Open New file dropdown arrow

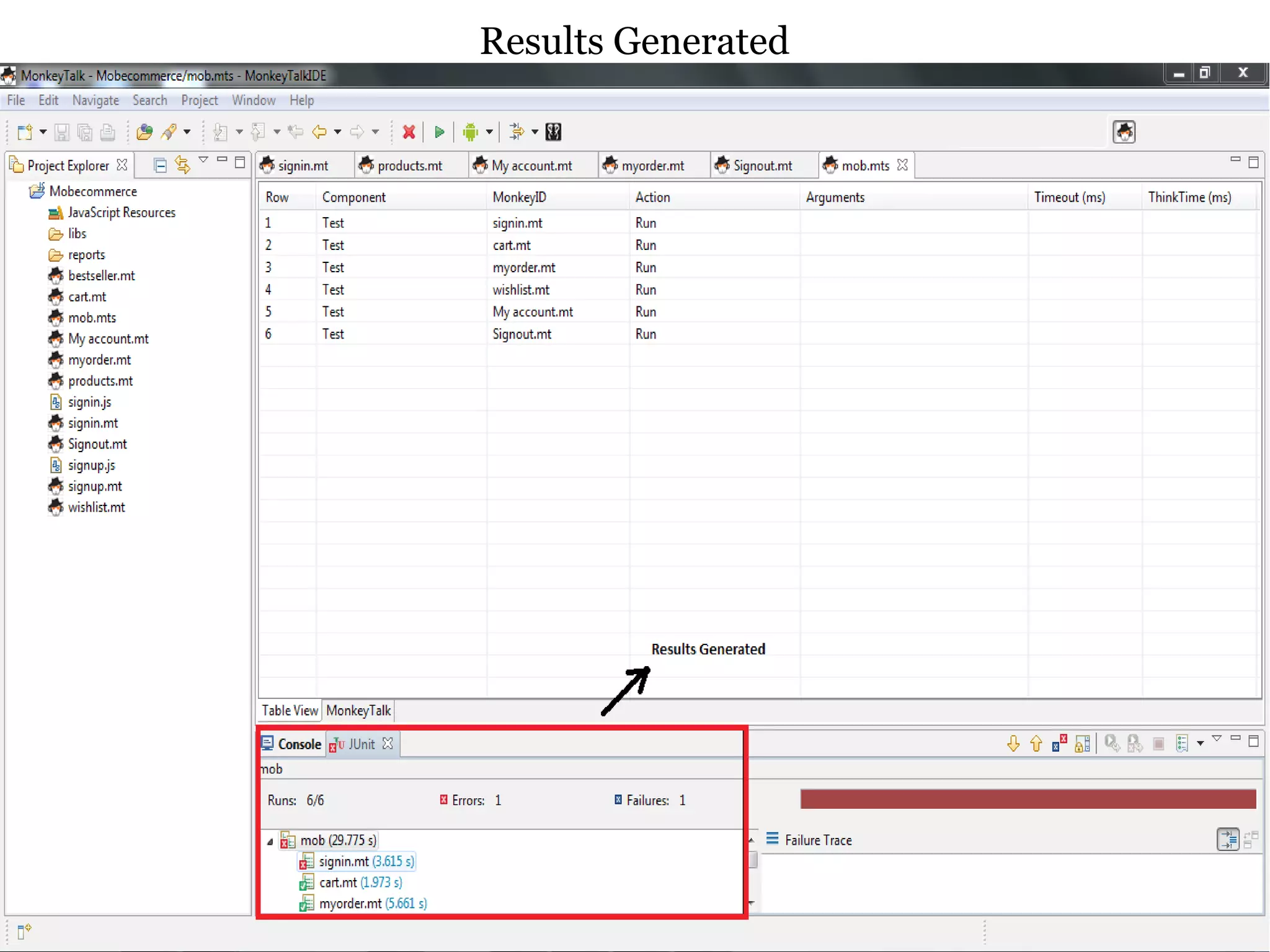(43, 132)
